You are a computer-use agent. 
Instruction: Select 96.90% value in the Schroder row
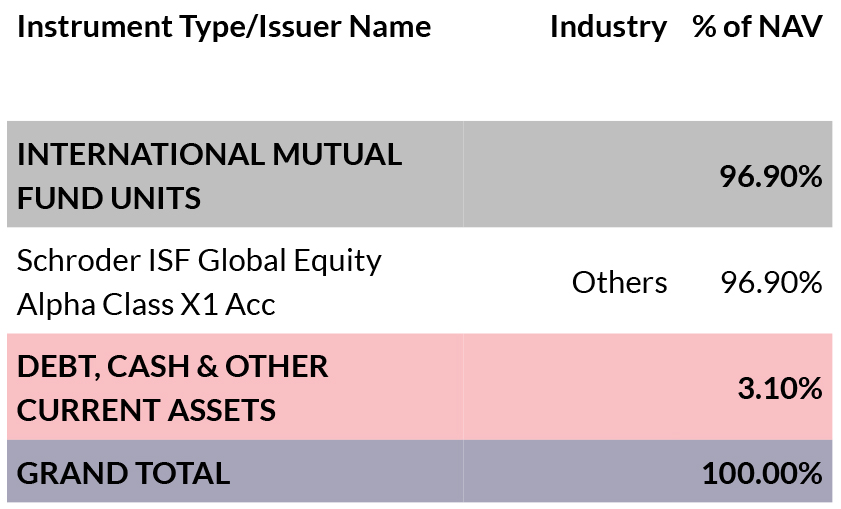(770, 283)
